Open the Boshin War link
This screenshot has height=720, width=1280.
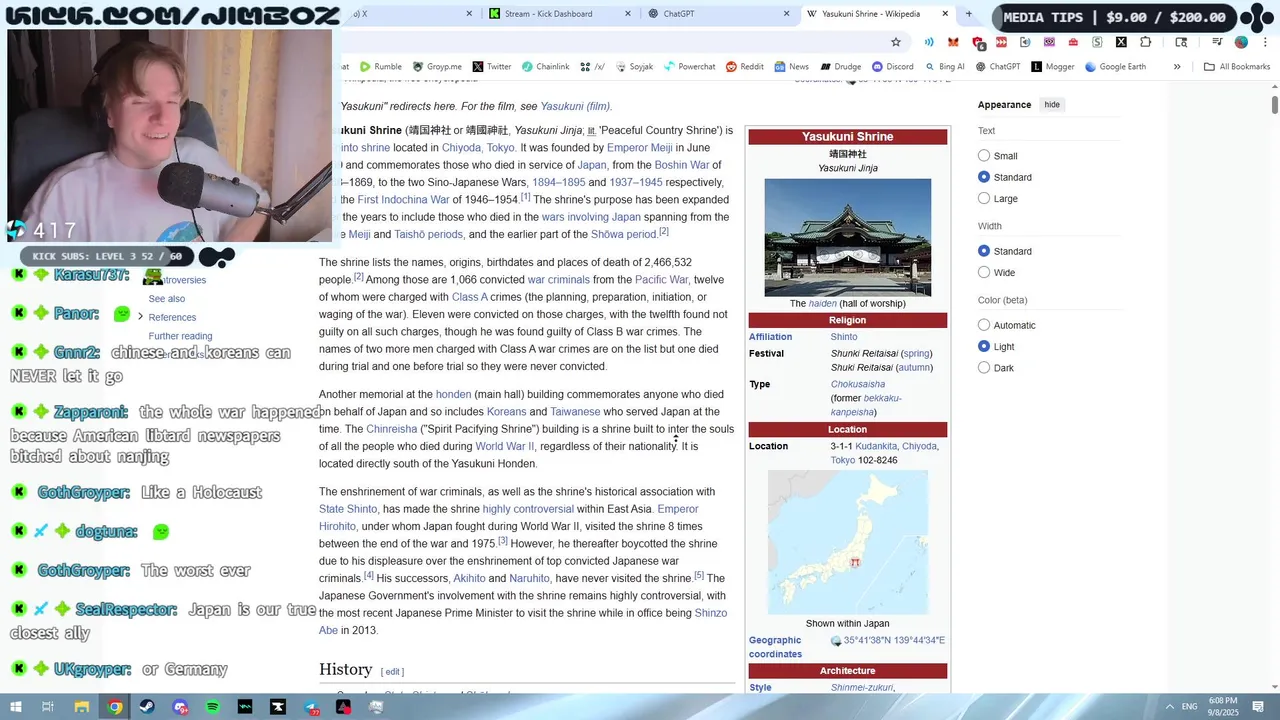682,165
